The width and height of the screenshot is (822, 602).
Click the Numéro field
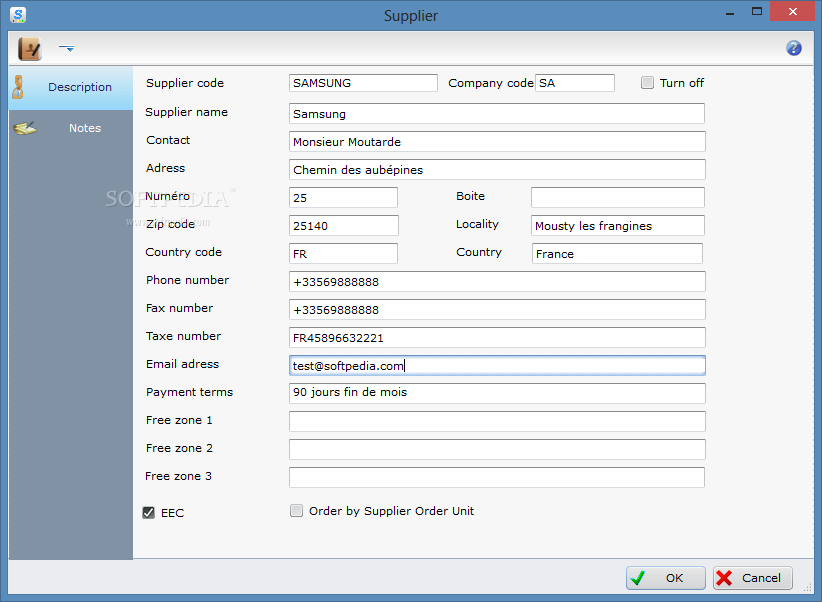(343, 198)
